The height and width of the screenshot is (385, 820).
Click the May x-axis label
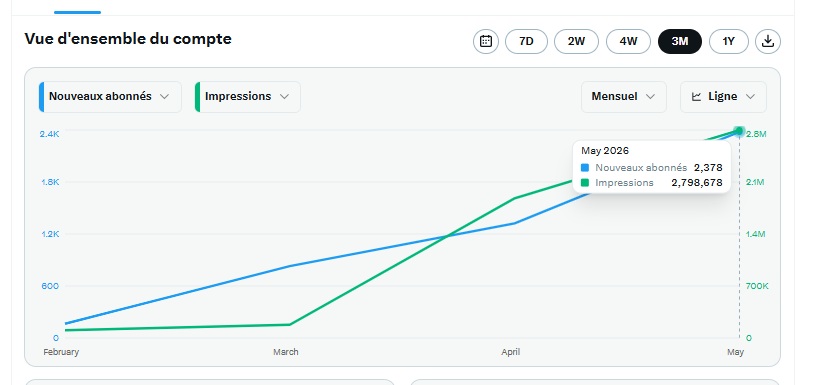[x=735, y=352]
